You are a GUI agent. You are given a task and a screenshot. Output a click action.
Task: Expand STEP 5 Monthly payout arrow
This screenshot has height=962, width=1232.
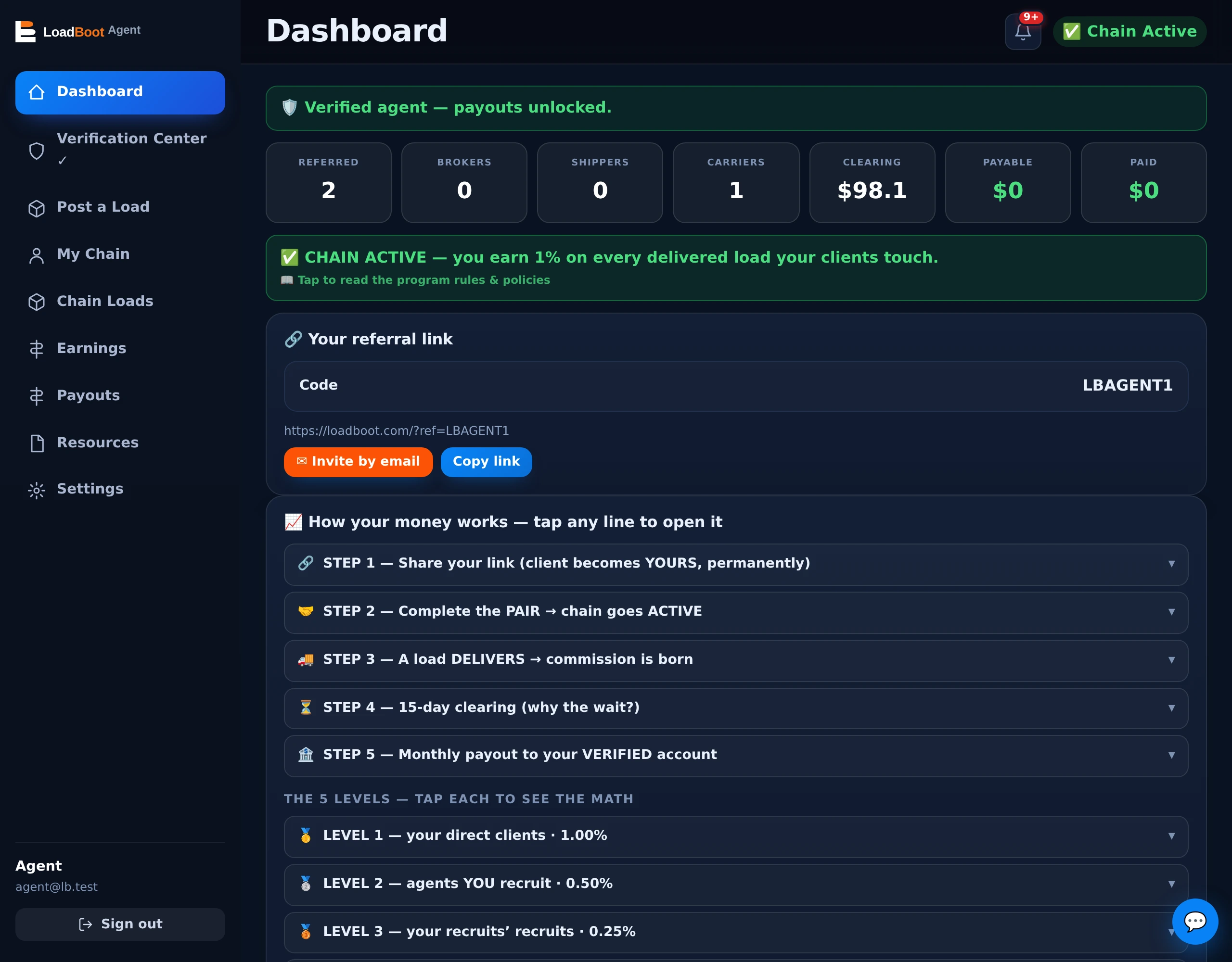pyautogui.click(x=1172, y=755)
